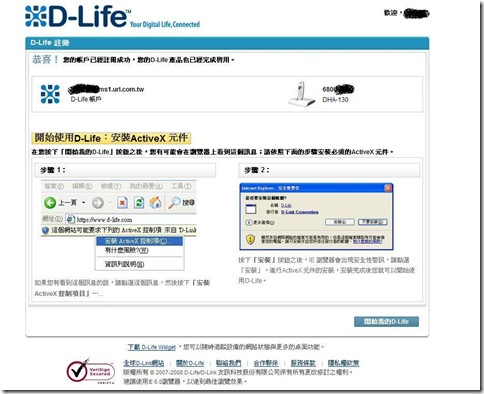Open the 聯絡我們 footer link
The image size is (484, 394).
(x=228, y=363)
